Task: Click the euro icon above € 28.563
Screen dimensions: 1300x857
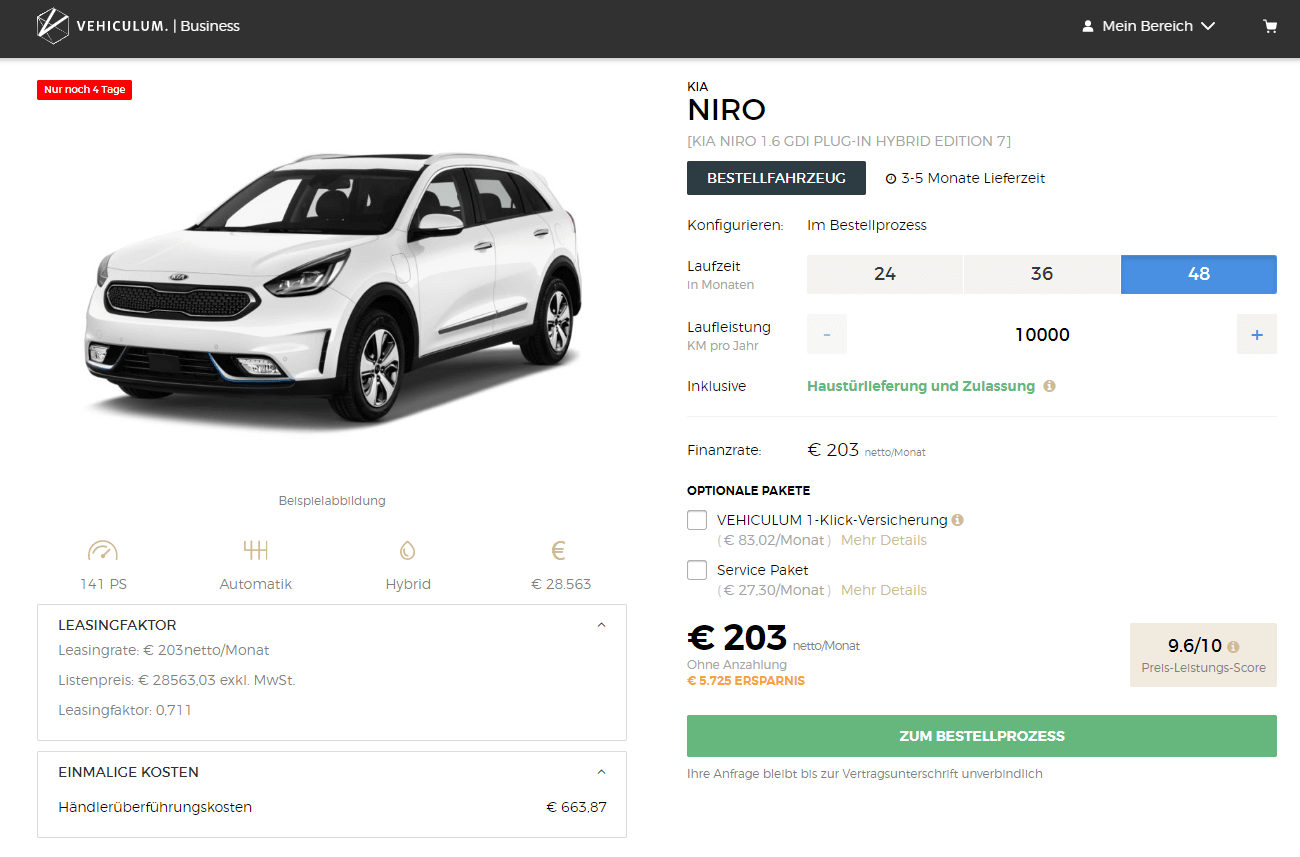Action: pos(559,550)
